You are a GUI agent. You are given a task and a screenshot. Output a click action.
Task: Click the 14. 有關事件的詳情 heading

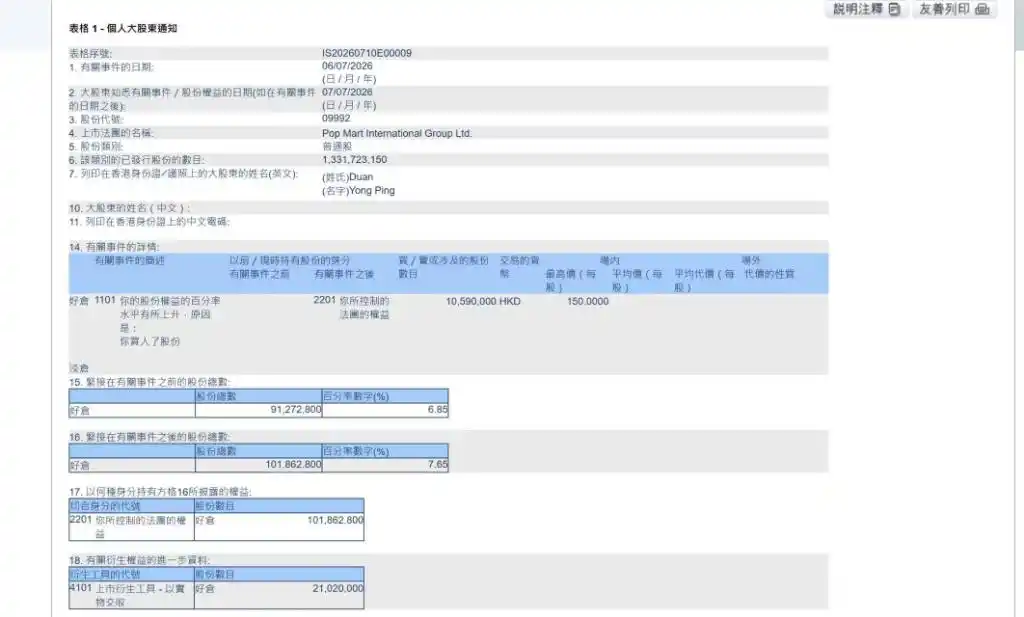pyautogui.click(x=114, y=247)
